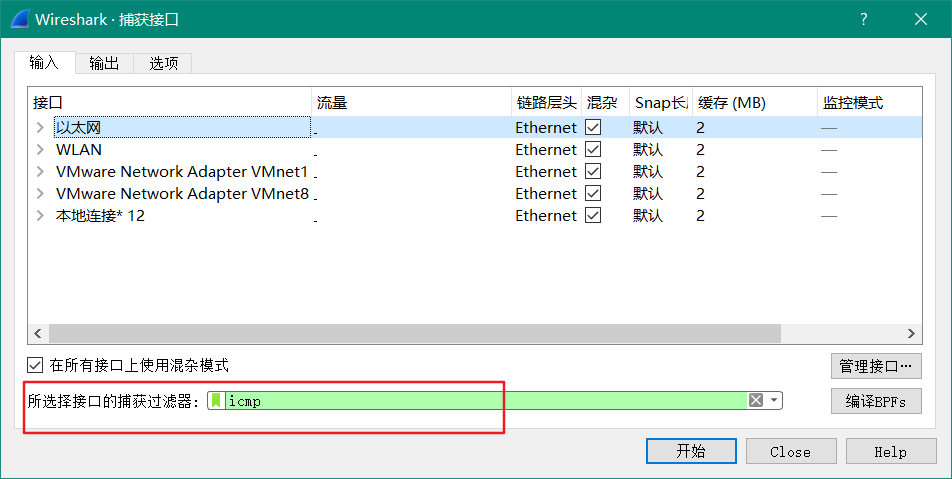The width and height of the screenshot is (952, 479).
Task: Click the Snap长 column header
Action: 661,103
